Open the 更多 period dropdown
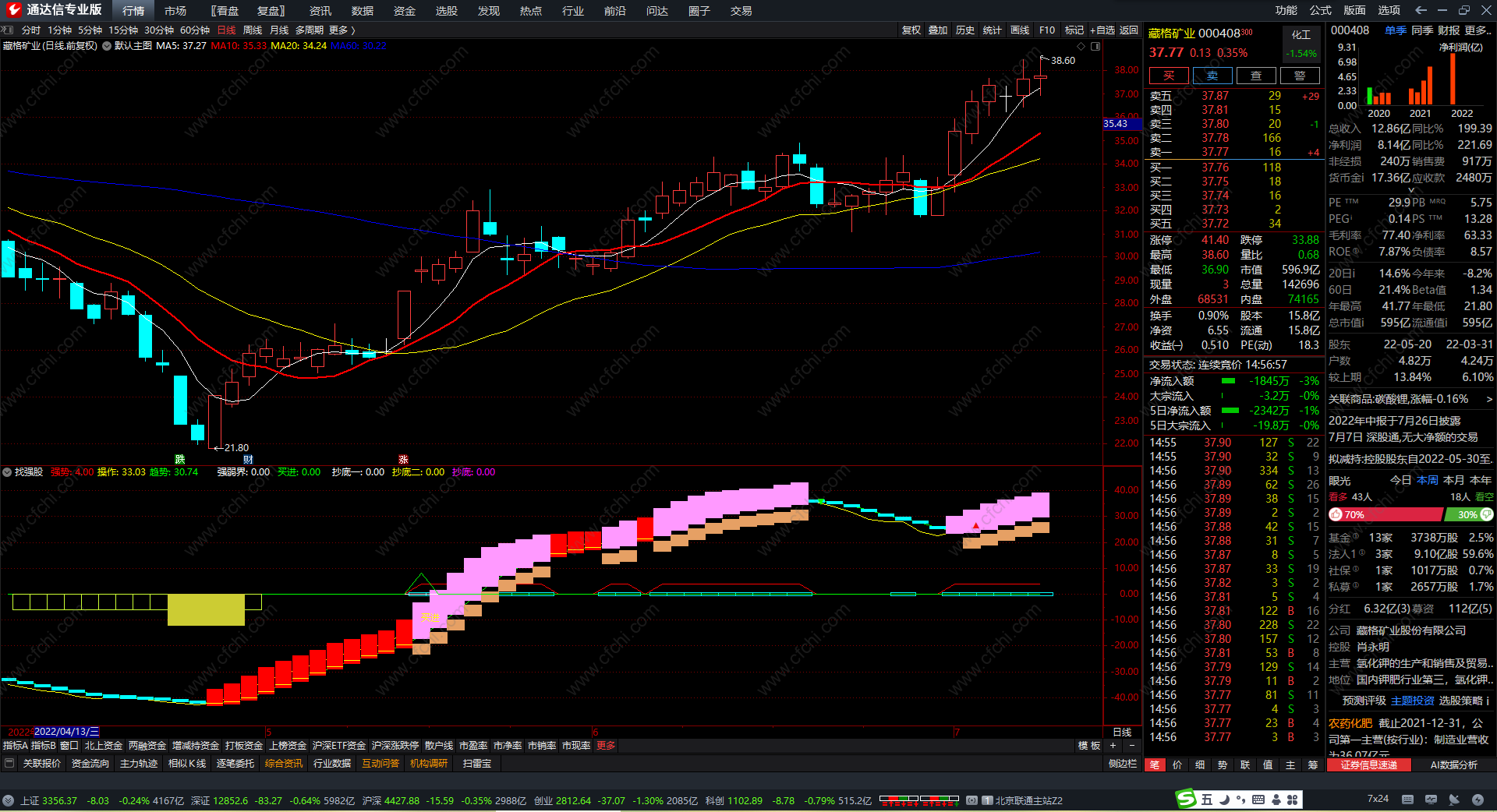Viewport: 1497px width, 812px height. pos(342,30)
